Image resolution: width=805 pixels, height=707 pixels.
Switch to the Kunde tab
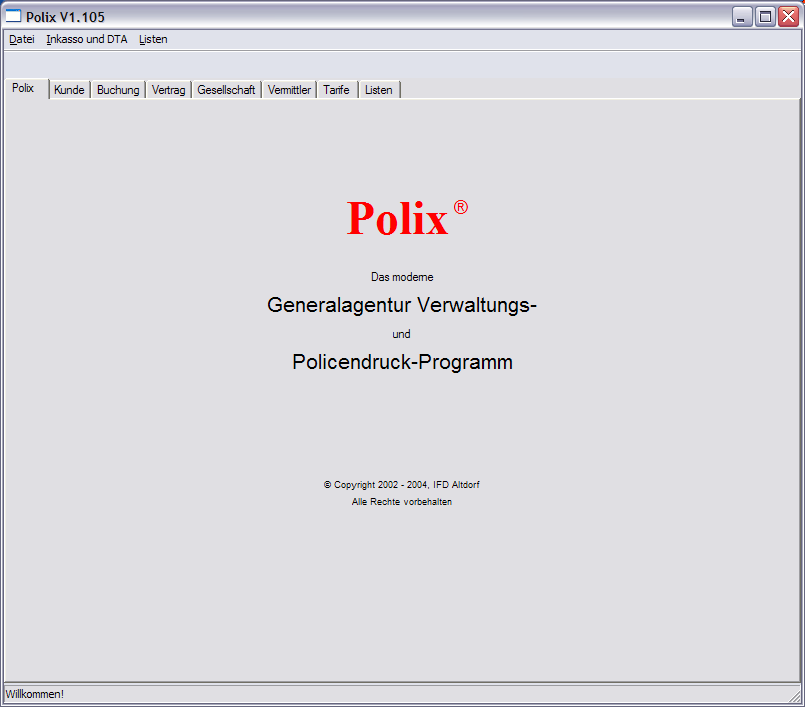click(x=69, y=90)
